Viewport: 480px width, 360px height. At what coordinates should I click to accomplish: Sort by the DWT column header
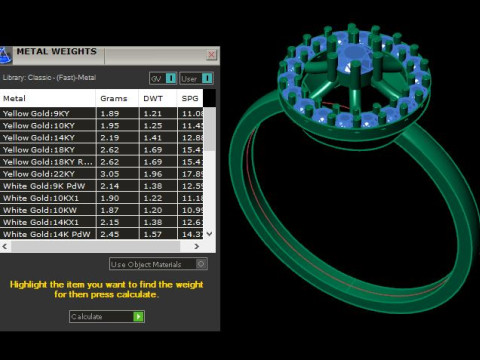pos(158,98)
